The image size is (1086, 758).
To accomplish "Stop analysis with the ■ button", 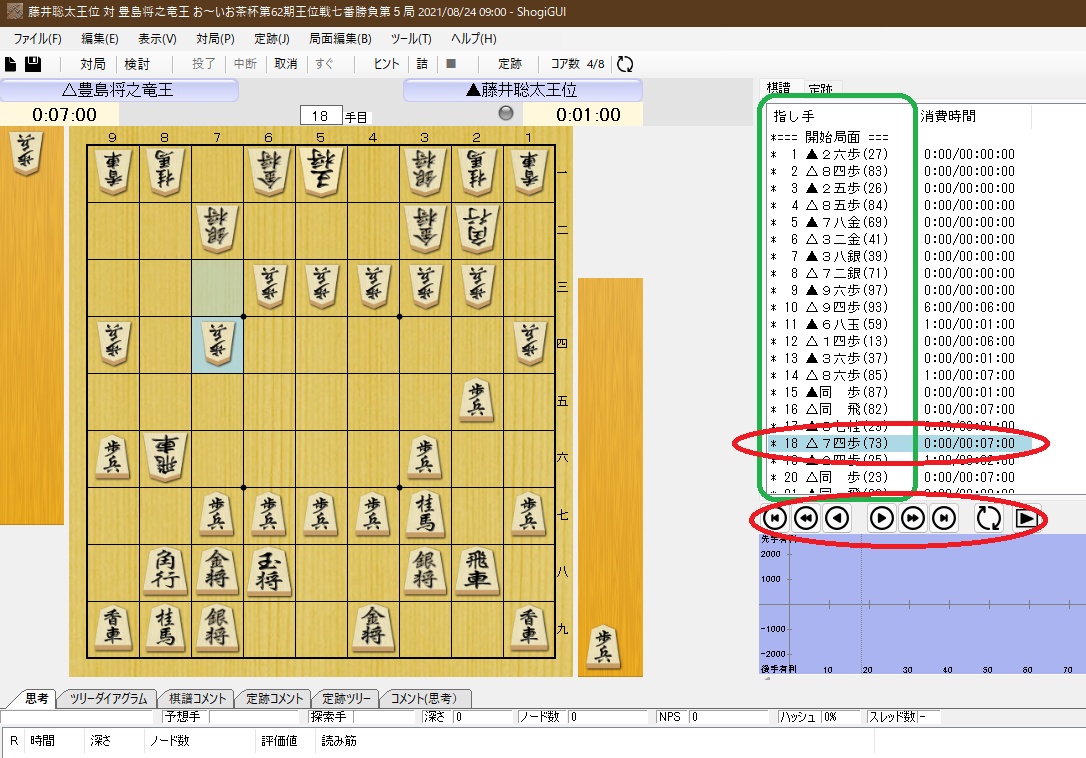I will [x=452, y=63].
